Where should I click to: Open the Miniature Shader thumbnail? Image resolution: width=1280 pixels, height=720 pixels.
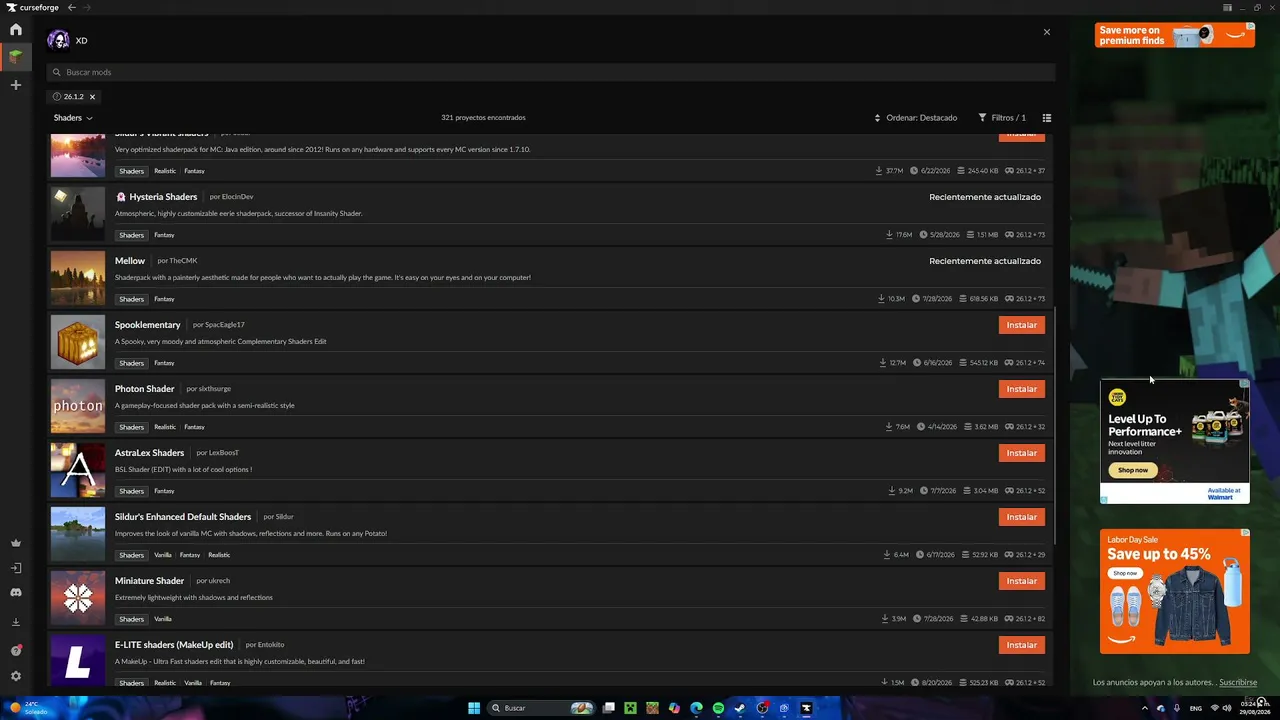[x=78, y=597]
